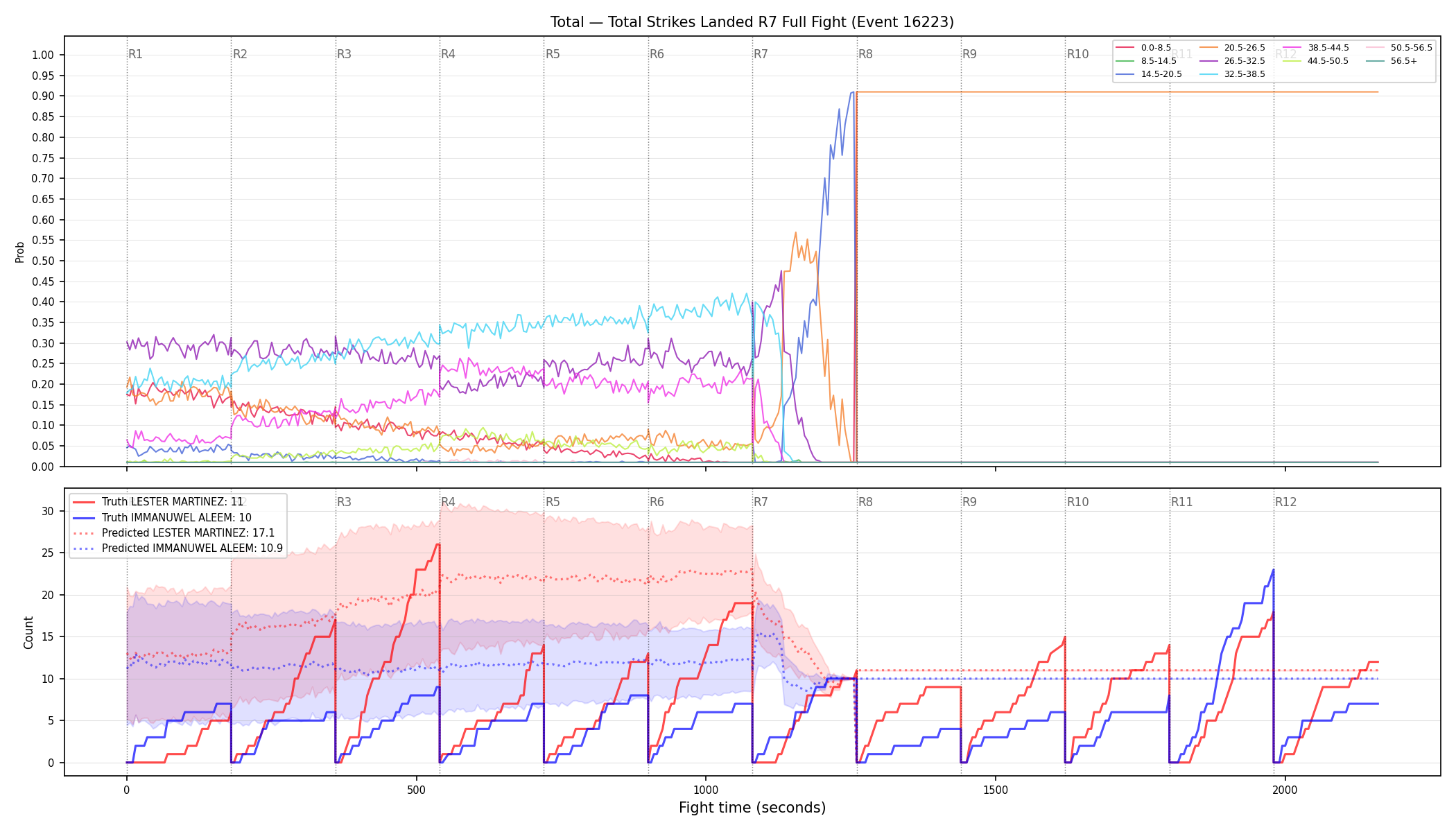Image resolution: width=1456 pixels, height=832 pixels.
Task: Click the R8 round label in top chart
Action: [865, 54]
